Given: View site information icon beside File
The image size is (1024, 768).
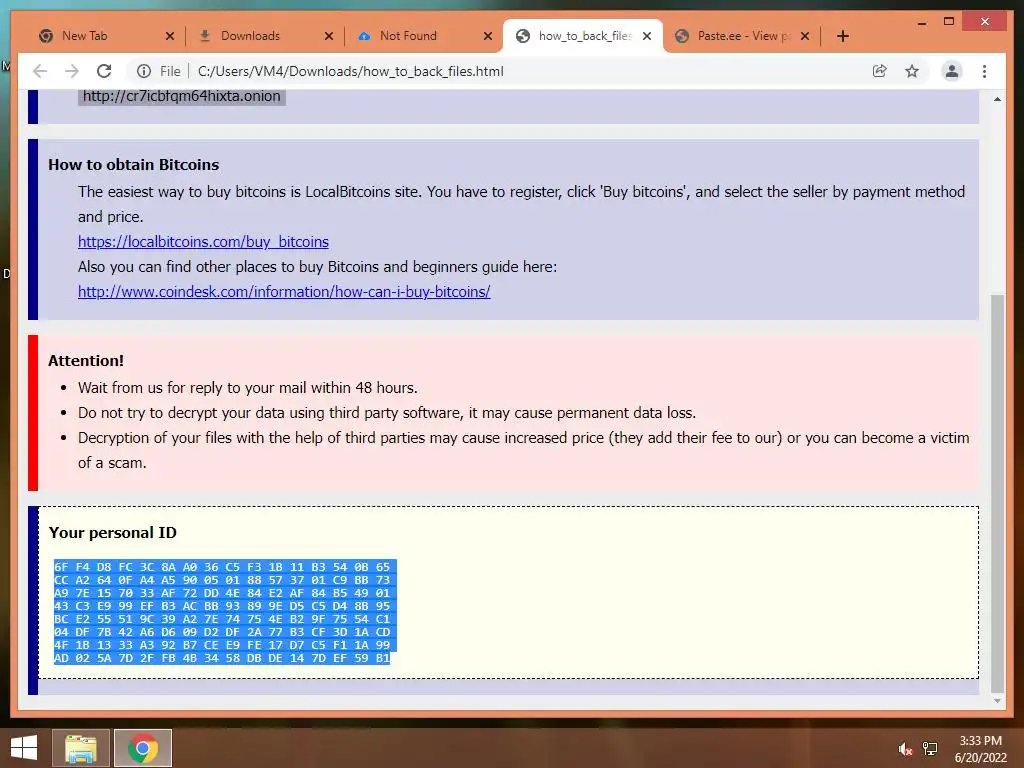Looking at the screenshot, I should tap(144, 71).
